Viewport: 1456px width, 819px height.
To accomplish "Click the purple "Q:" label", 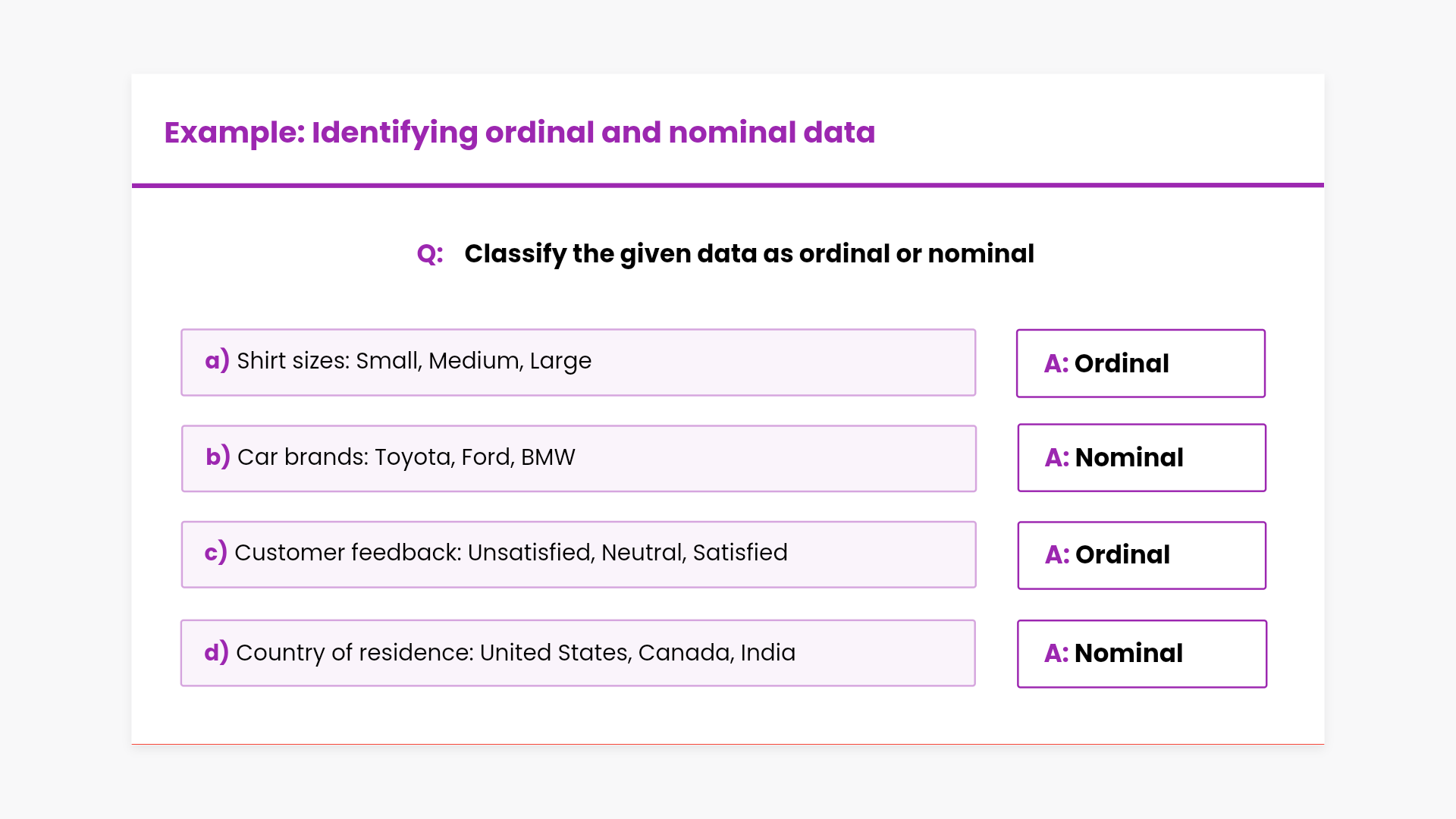I will pyautogui.click(x=430, y=254).
